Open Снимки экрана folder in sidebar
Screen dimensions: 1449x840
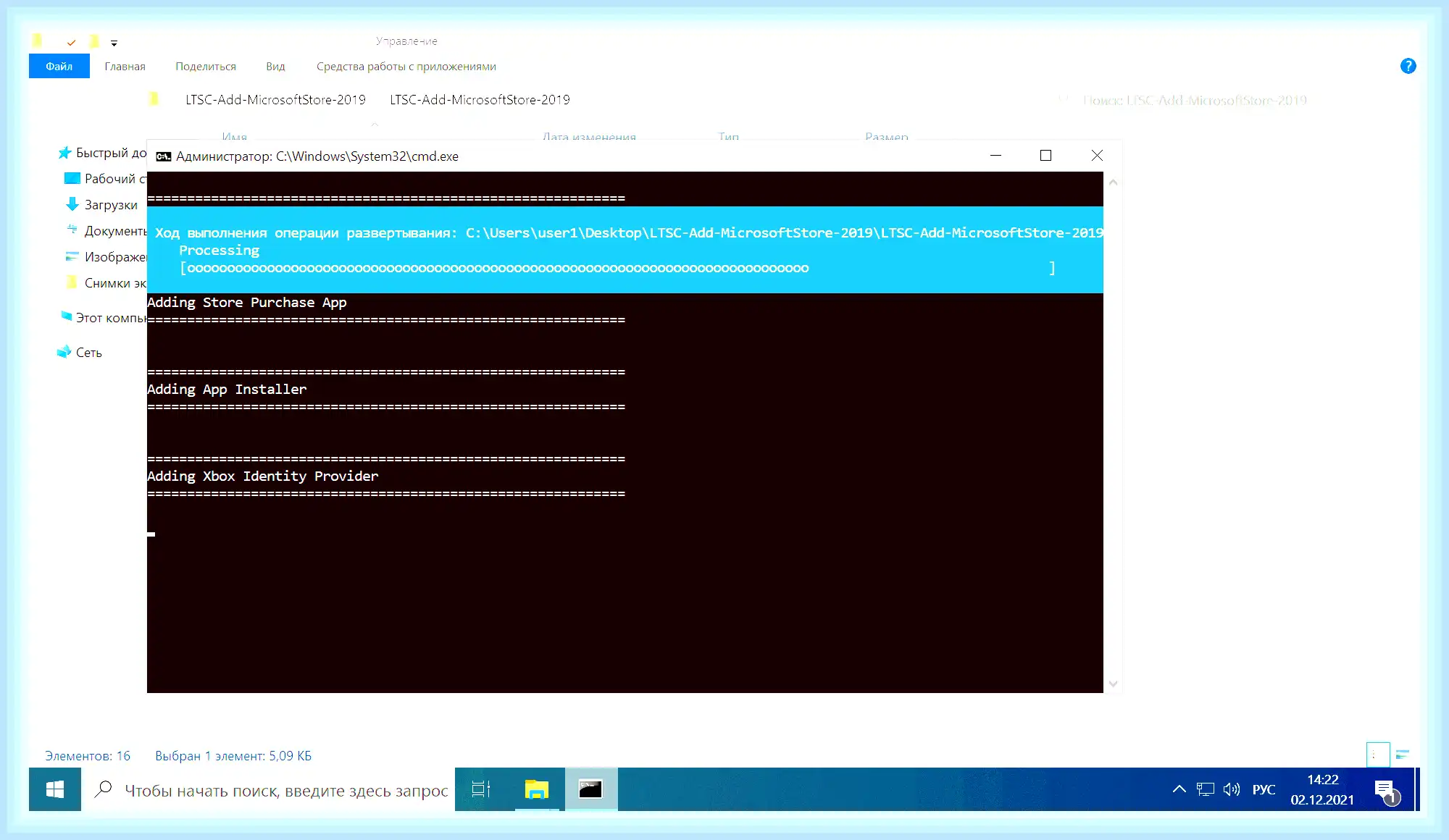pos(106,283)
